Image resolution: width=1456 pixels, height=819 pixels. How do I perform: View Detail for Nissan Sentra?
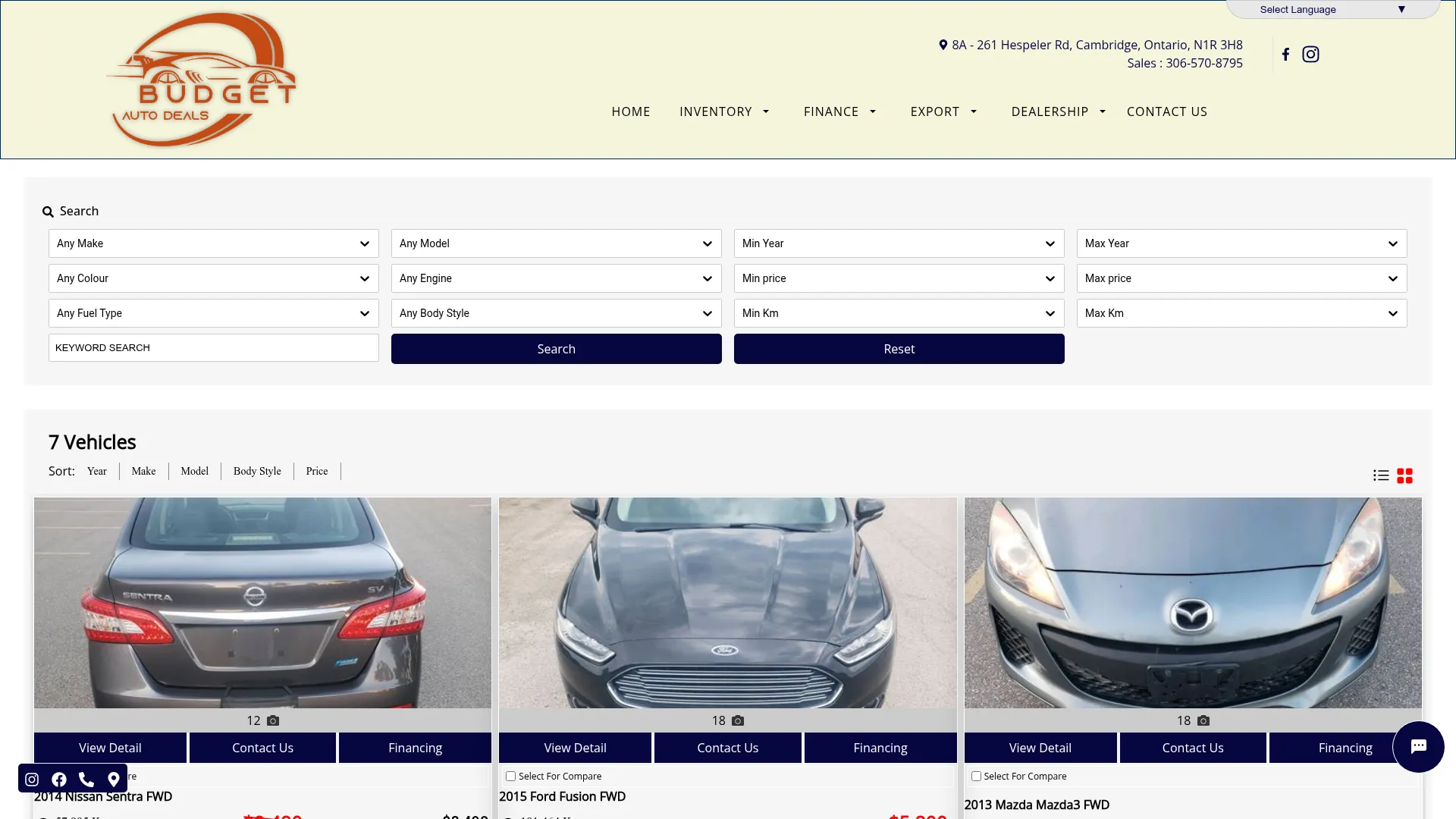110,748
